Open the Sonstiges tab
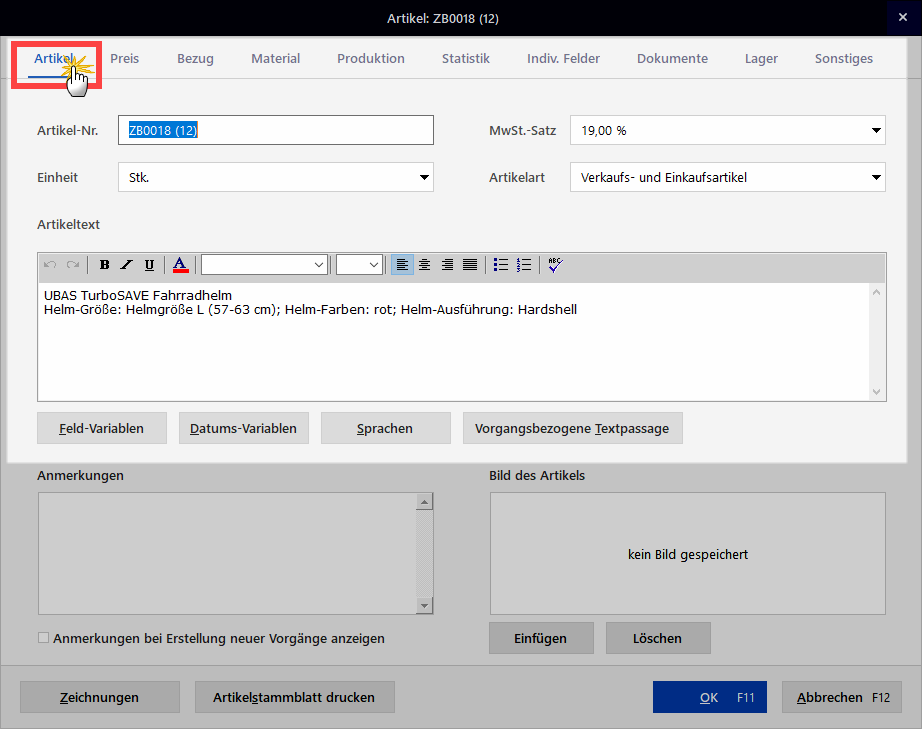The width and height of the screenshot is (922, 729). (844, 59)
